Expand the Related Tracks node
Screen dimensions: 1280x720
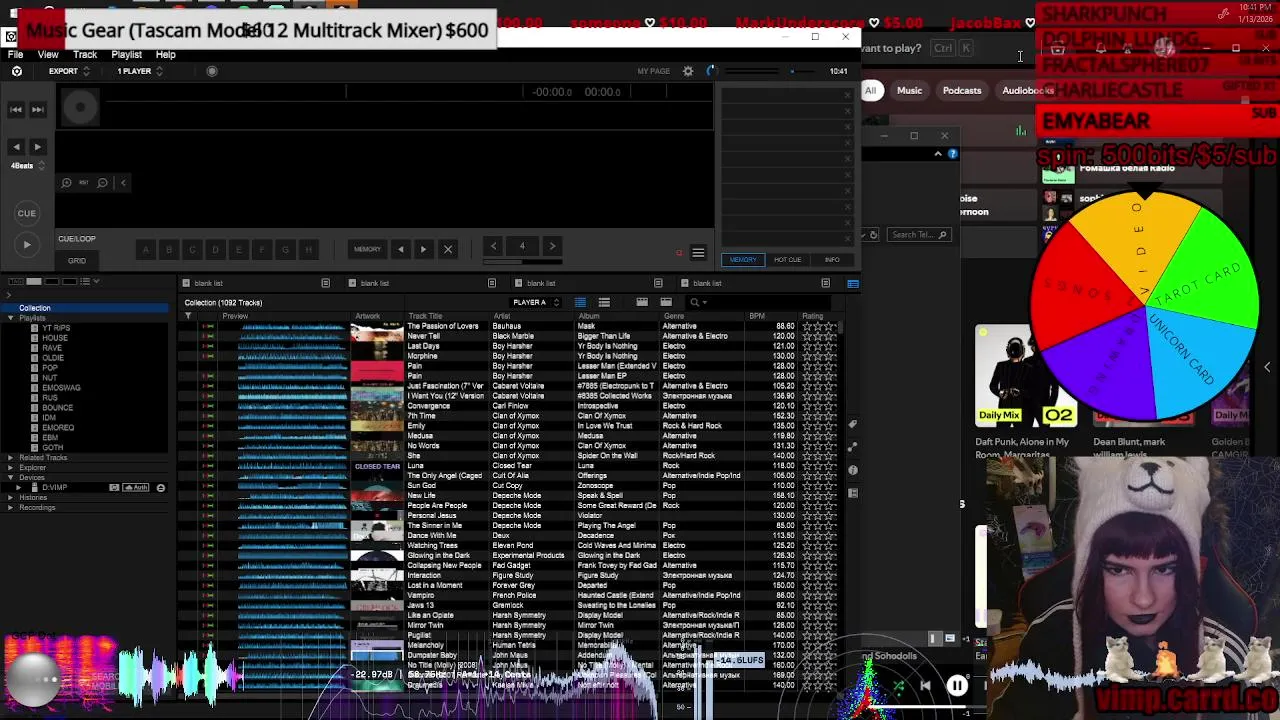(x=10, y=458)
